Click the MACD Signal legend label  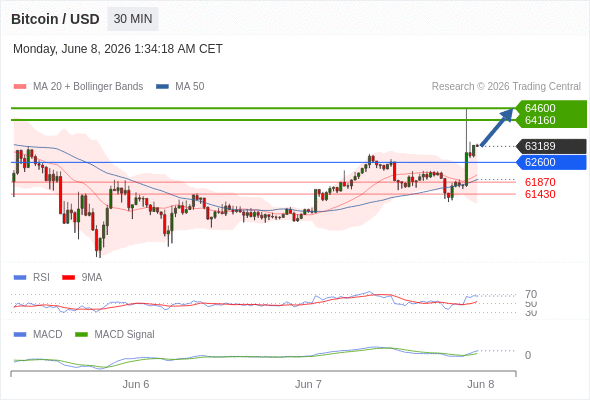(124, 335)
